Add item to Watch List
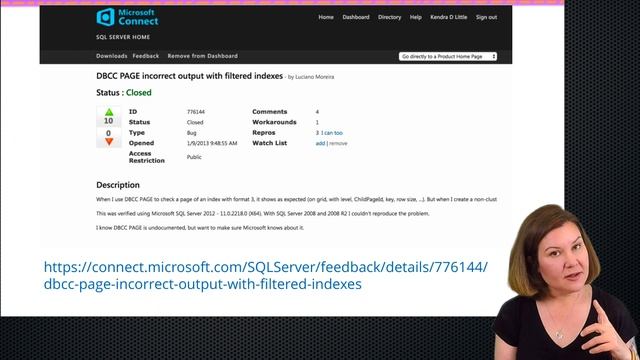The image size is (640, 360). [320, 143]
